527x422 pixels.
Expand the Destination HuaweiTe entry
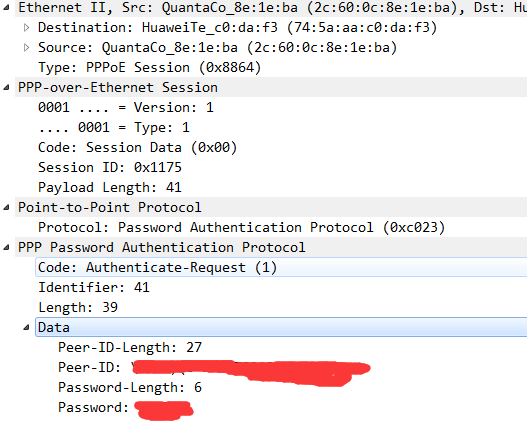point(27,28)
